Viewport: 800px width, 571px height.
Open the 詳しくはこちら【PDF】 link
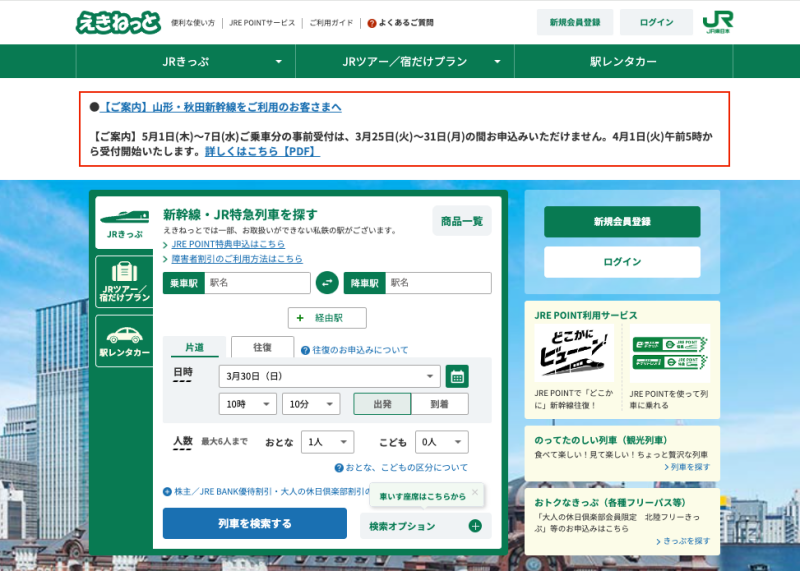pyautogui.click(x=262, y=152)
